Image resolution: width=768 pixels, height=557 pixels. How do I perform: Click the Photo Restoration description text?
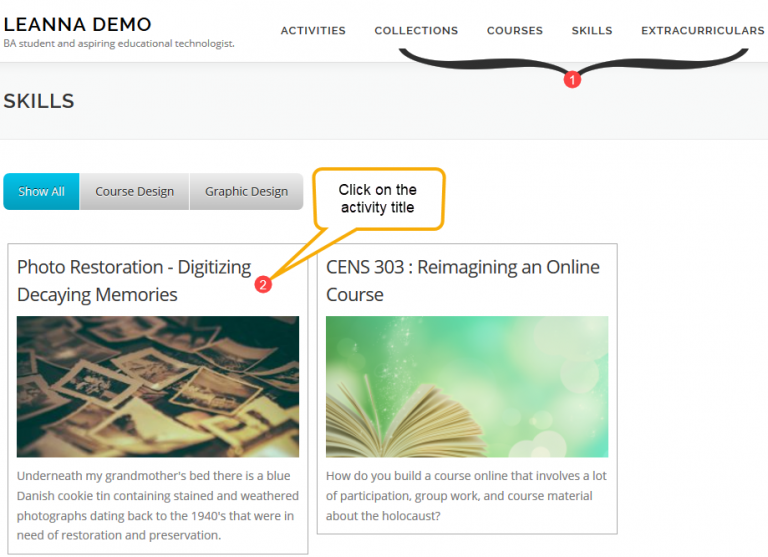pos(158,505)
